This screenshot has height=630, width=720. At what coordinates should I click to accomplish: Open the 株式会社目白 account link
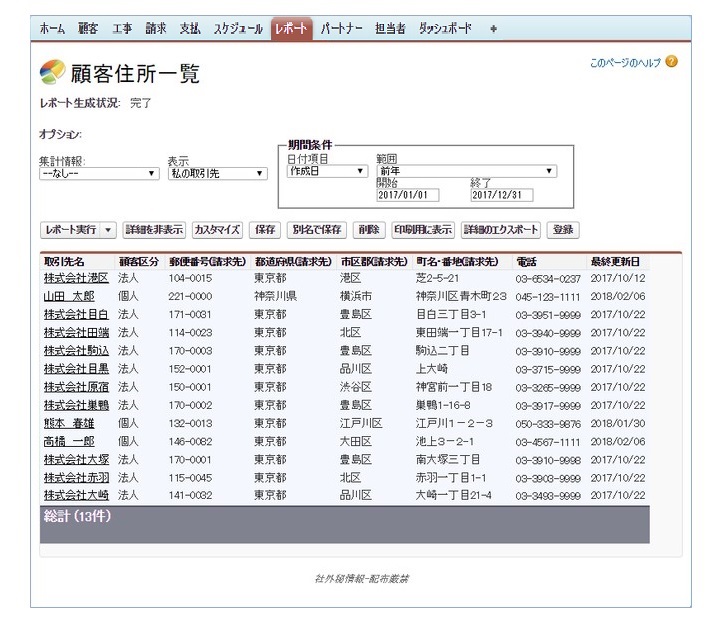(76, 315)
